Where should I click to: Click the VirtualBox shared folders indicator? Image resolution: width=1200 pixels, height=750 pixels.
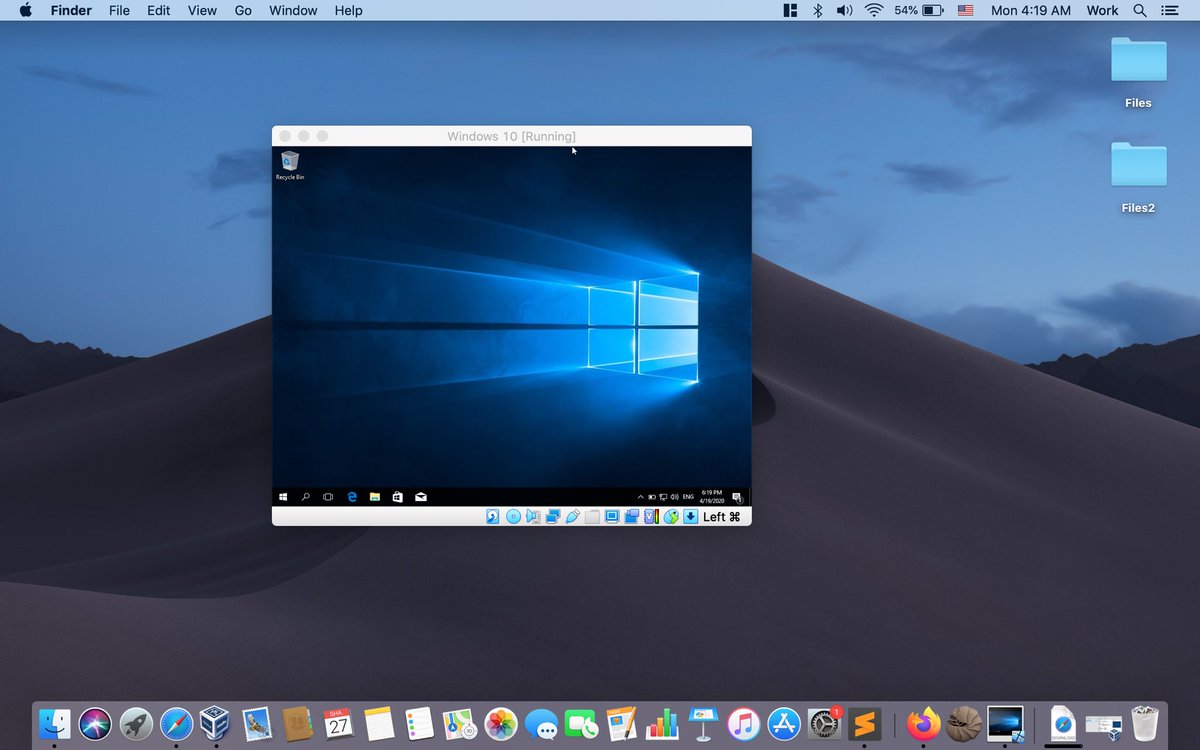[592, 517]
